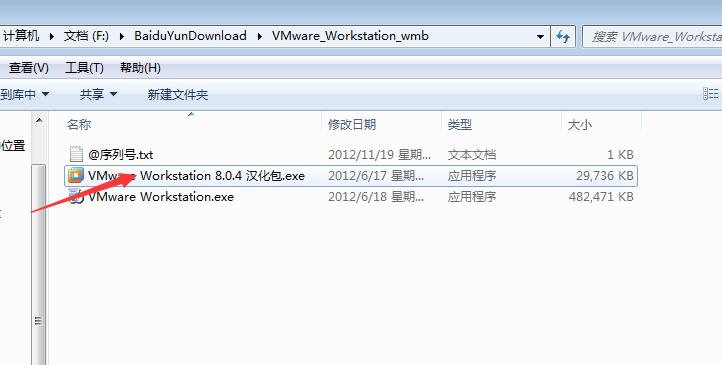Click the change view icon in toolbar

pyautogui.click(x=710, y=94)
